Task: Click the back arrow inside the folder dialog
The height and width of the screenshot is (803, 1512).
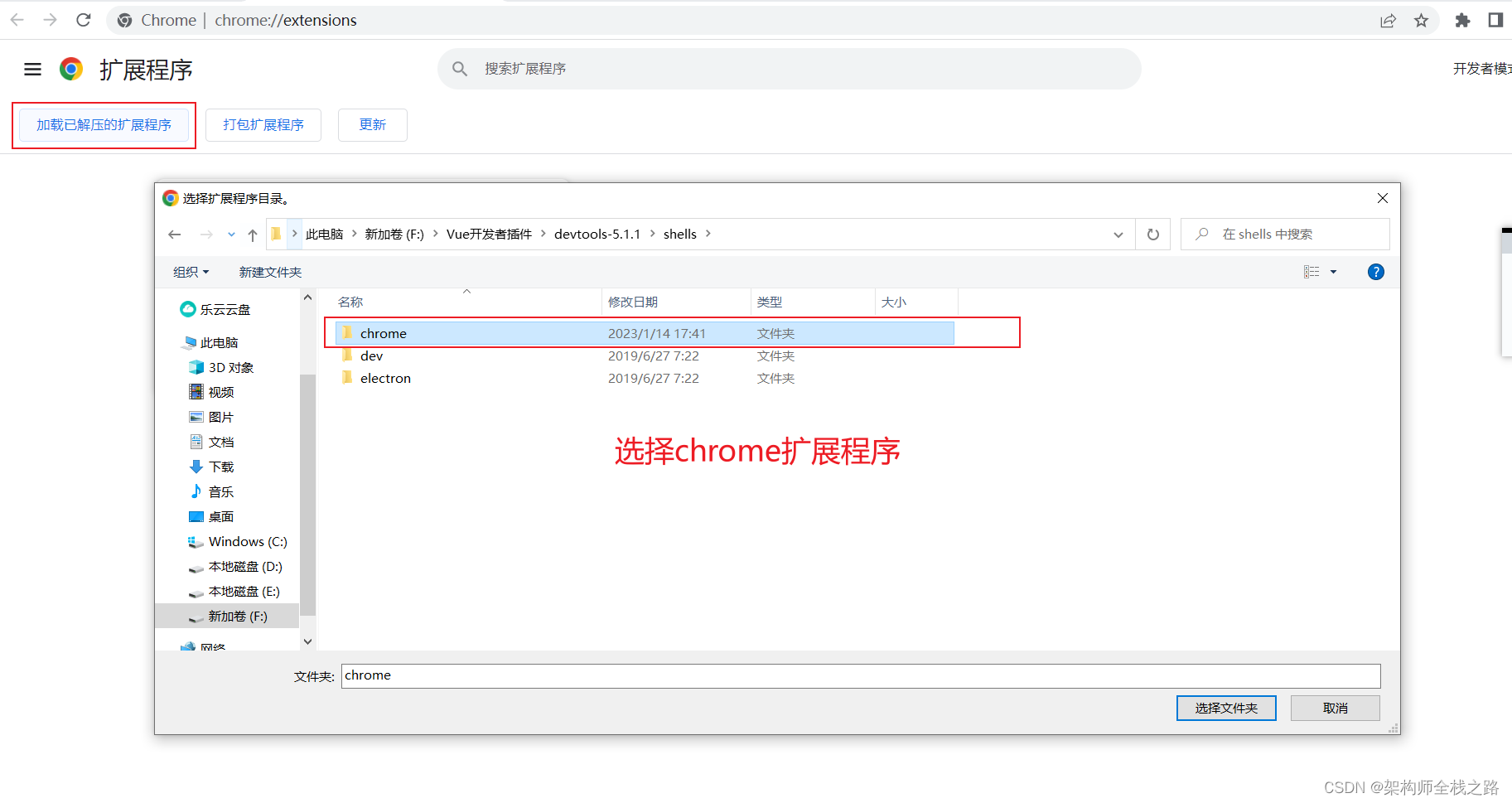Action: coord(175,234)
